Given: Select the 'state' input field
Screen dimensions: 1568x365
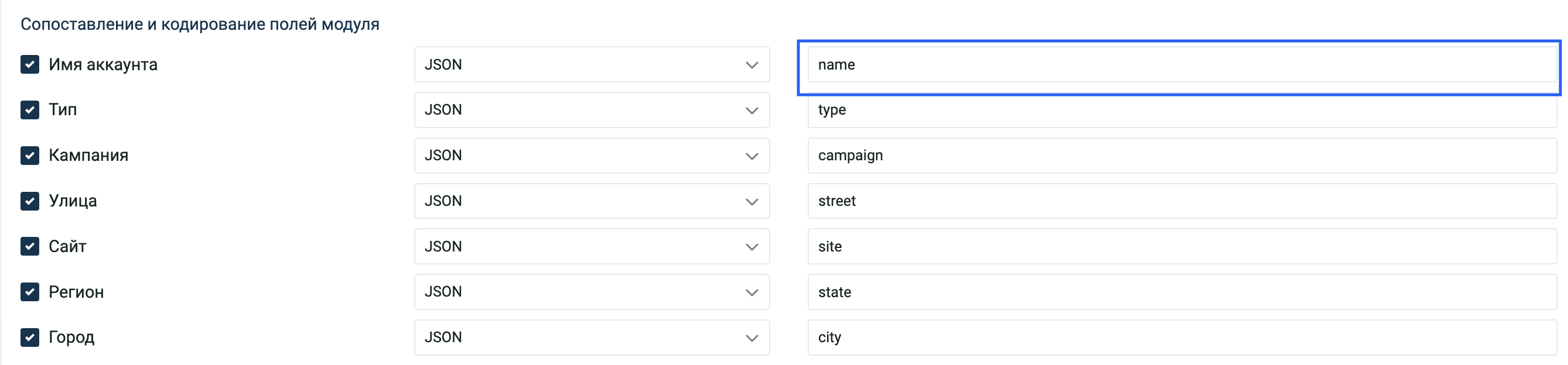Looking at the screenshot, I should [1182, 292].
